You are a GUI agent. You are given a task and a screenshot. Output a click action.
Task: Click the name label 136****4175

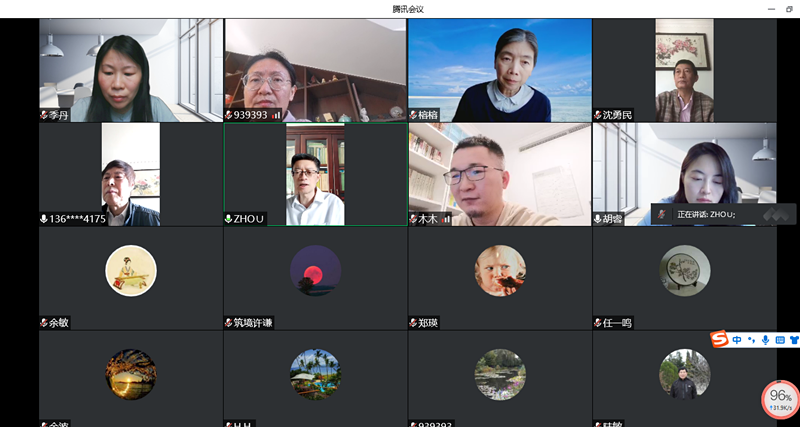(78, 219)
